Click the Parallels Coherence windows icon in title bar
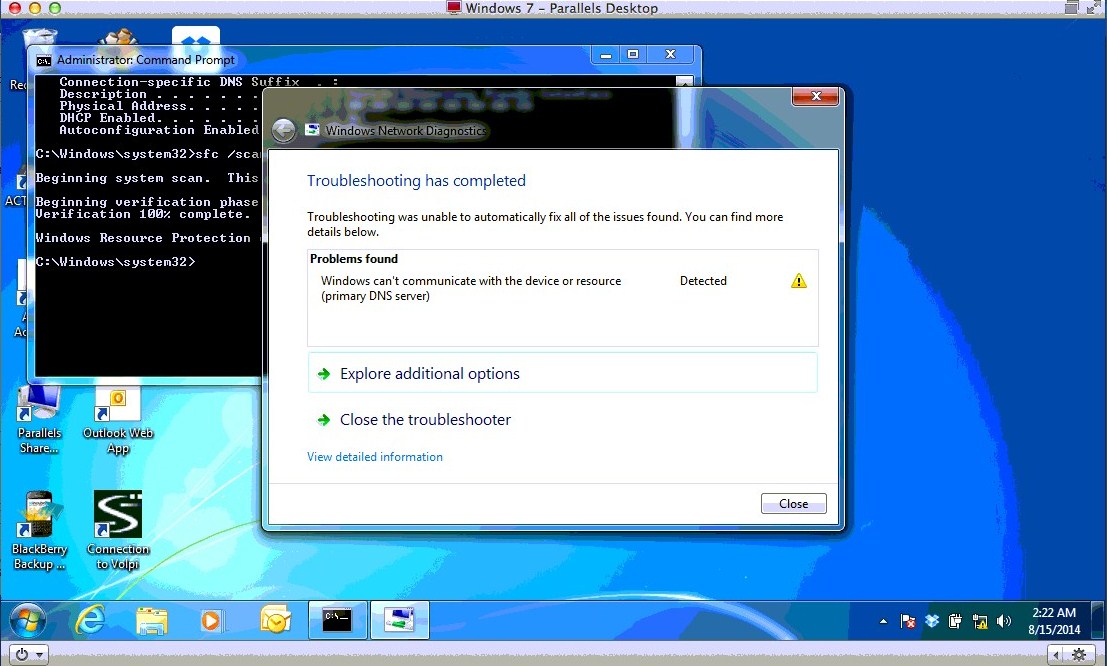Screen dimensions: 1107x666 tap(1071, 8)
